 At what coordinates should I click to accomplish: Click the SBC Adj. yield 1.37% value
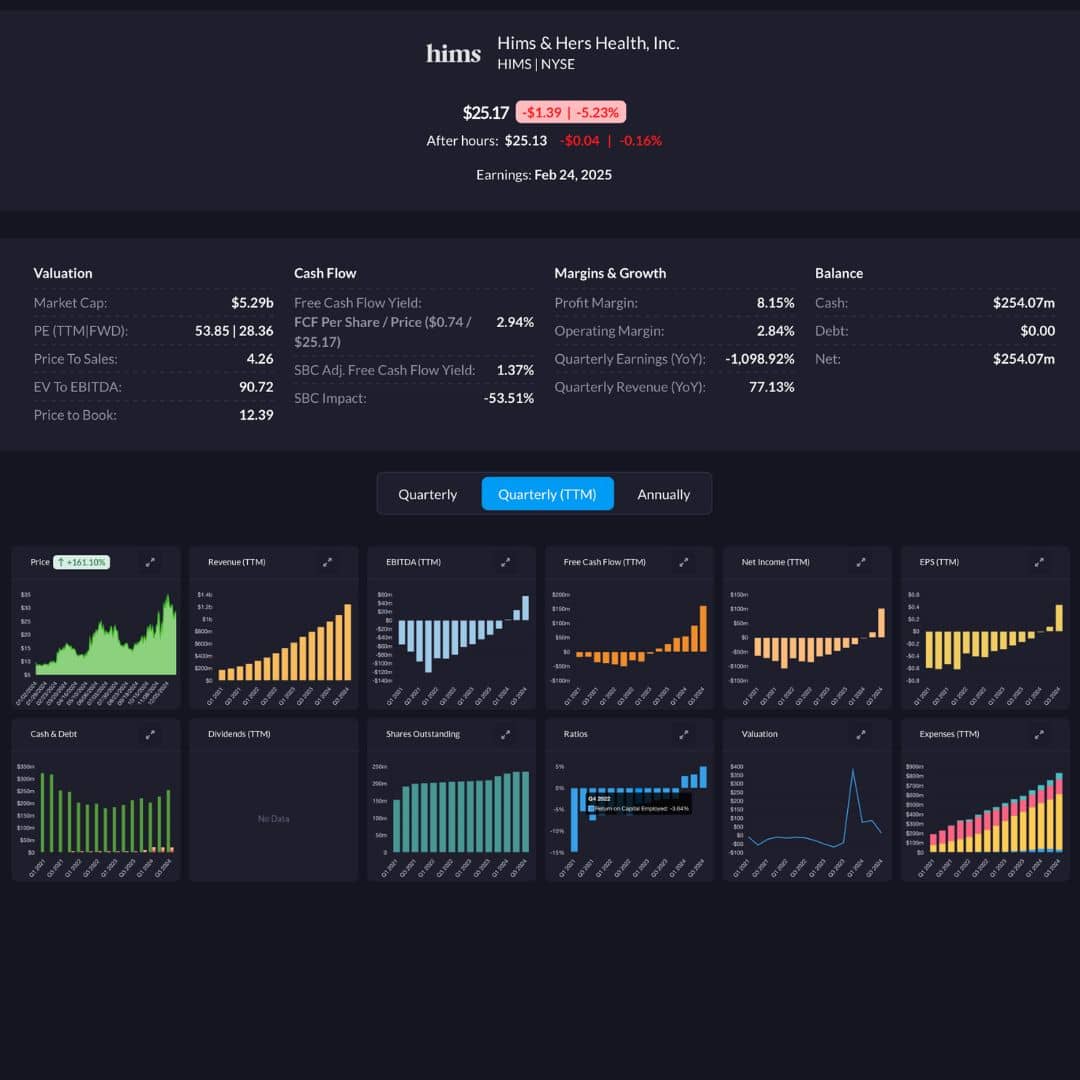point(515,370)
